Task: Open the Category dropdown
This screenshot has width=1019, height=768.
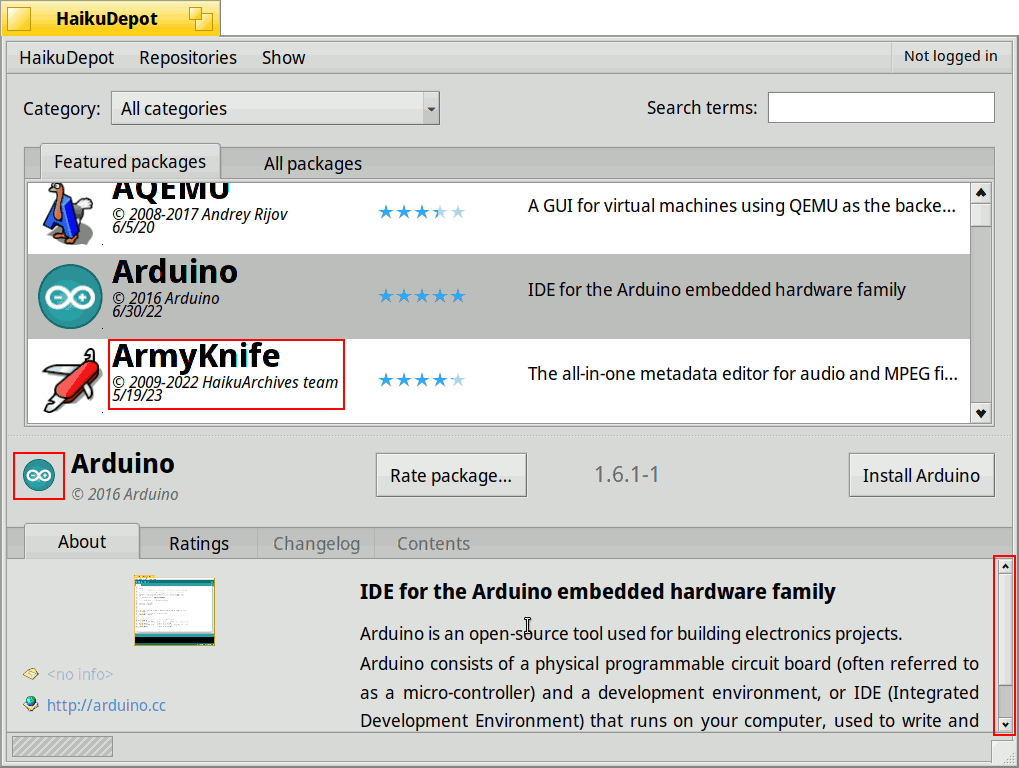Action: 276,109
